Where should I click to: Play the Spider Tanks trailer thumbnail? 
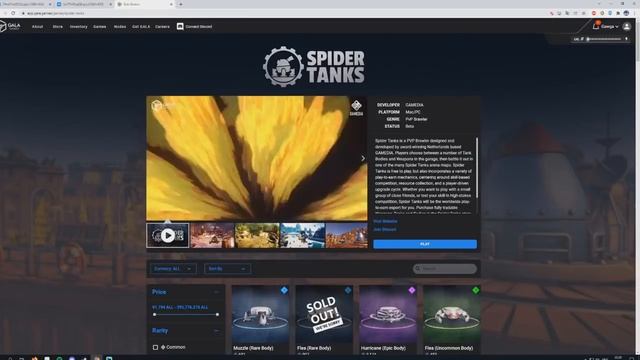click(168, 236)
